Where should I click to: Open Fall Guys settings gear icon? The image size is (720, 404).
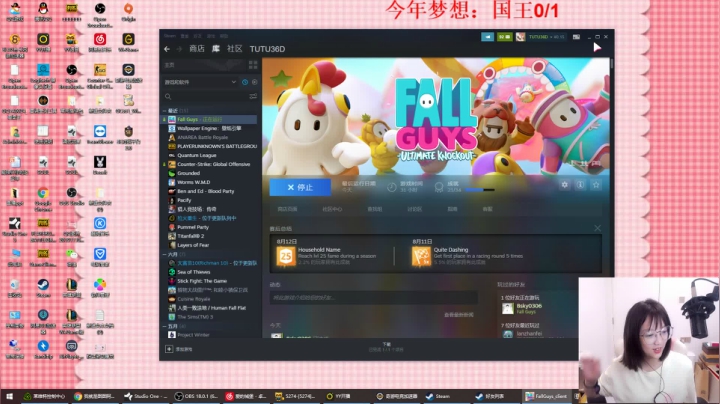pyautogui.click(x=564, y=185)
